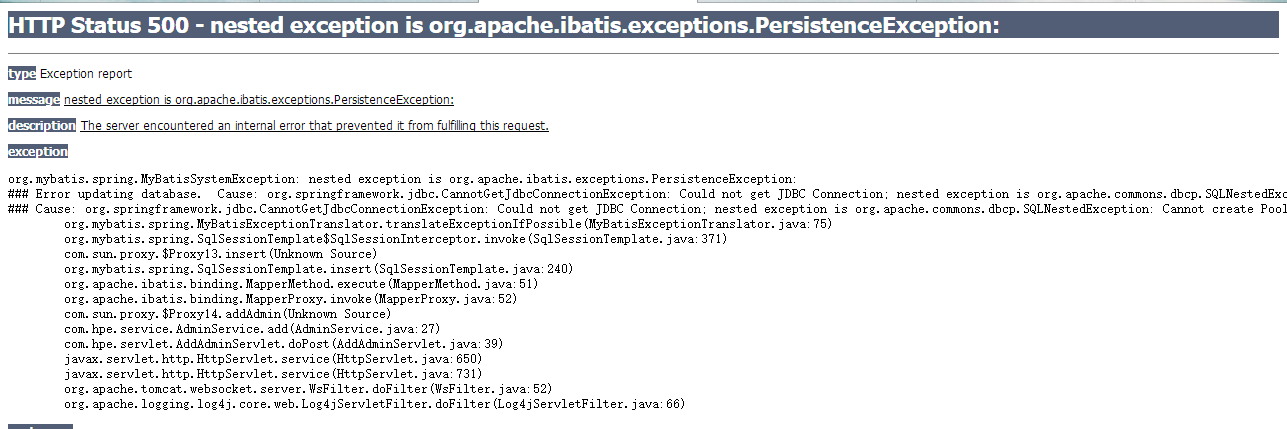Click the underlined nested exception message text

tap(259, 99)
